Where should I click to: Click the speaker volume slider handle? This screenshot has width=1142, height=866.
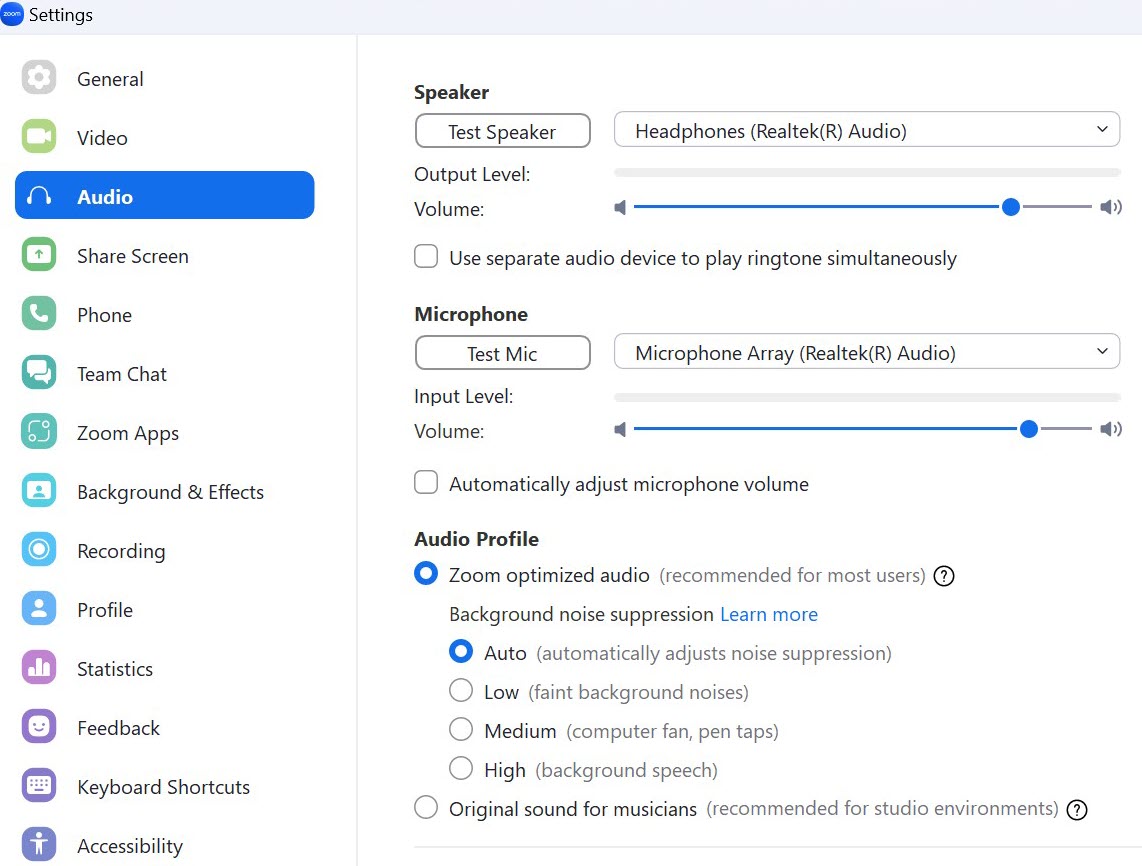point(1010,207)
